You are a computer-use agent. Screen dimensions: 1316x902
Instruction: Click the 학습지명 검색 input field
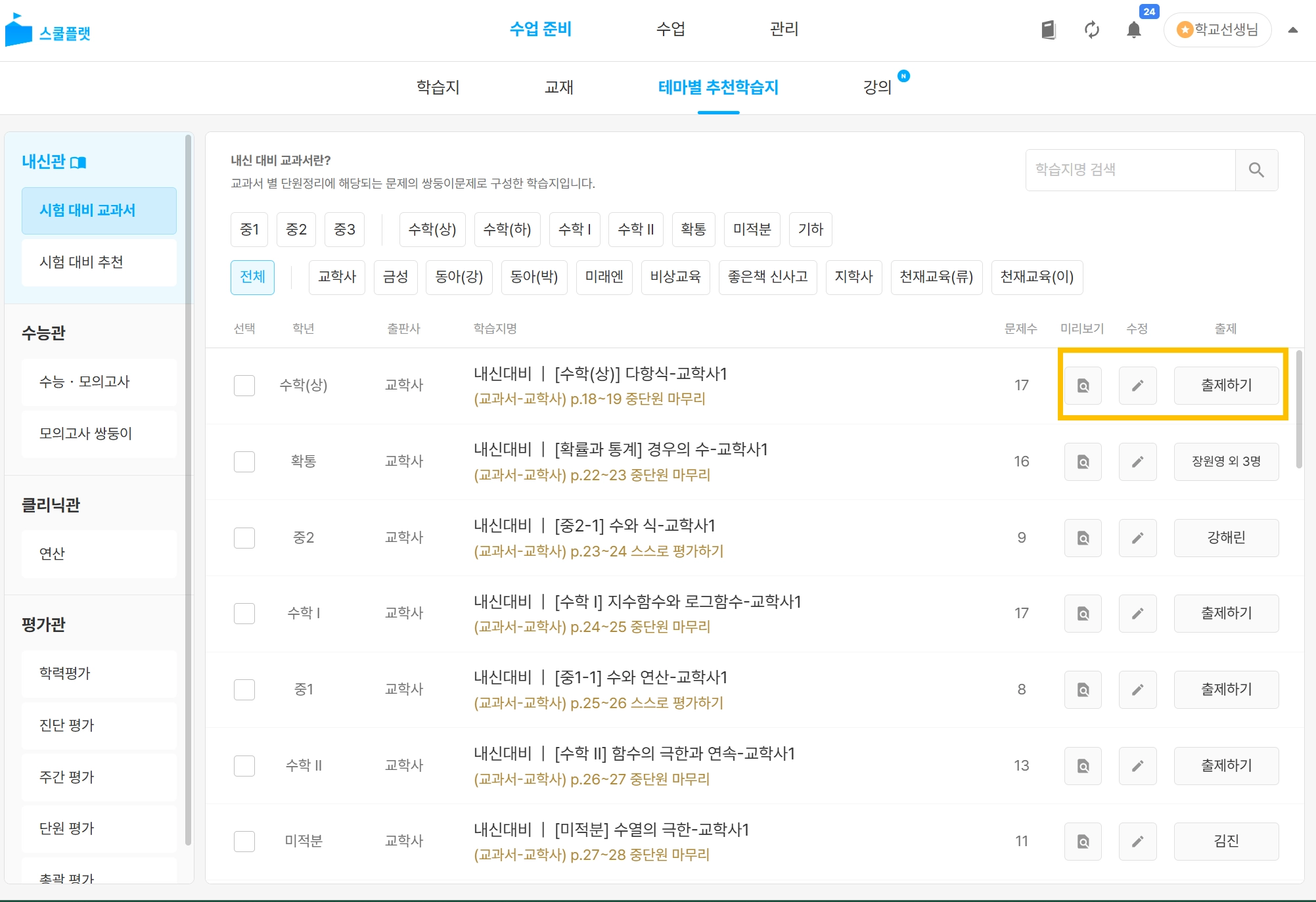click(x=1130, y=170)
